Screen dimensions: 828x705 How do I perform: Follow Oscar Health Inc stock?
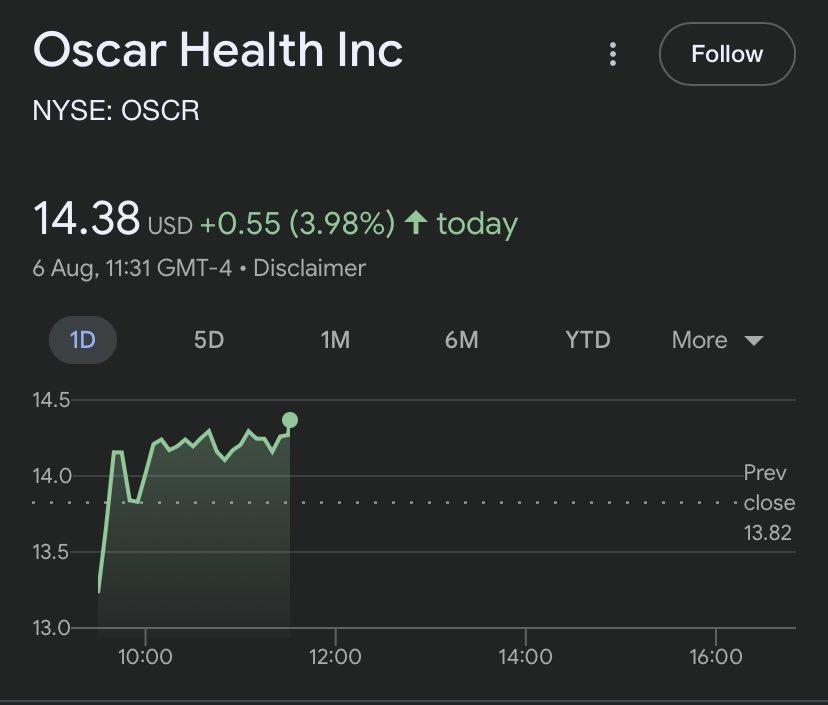click(x=727, y=54)
